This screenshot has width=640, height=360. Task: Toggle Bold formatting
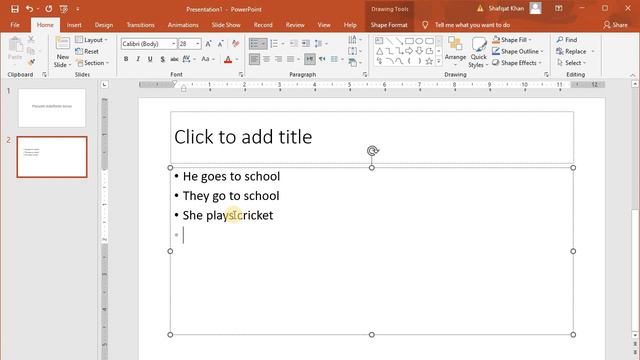coord(126,59)
